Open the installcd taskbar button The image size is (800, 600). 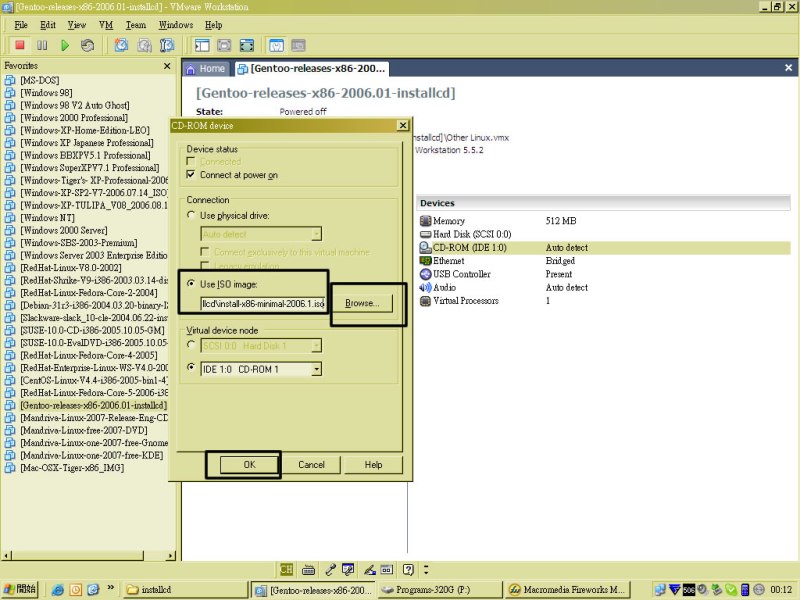185,590
